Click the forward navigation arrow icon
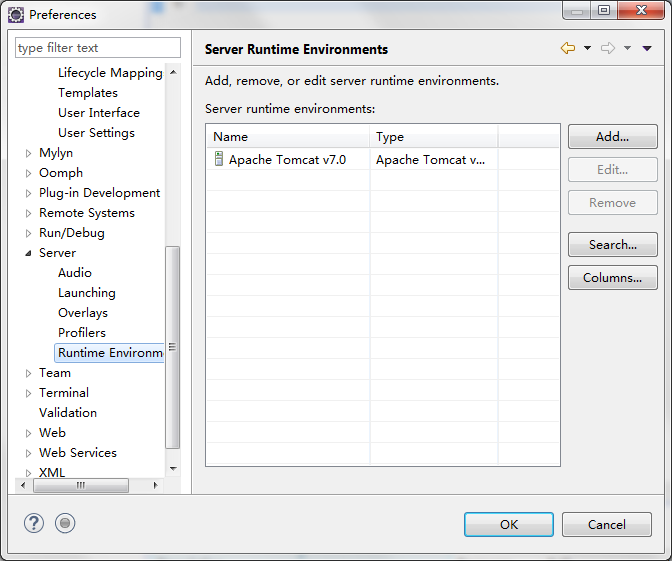672x561 pixels. (608, 48)
